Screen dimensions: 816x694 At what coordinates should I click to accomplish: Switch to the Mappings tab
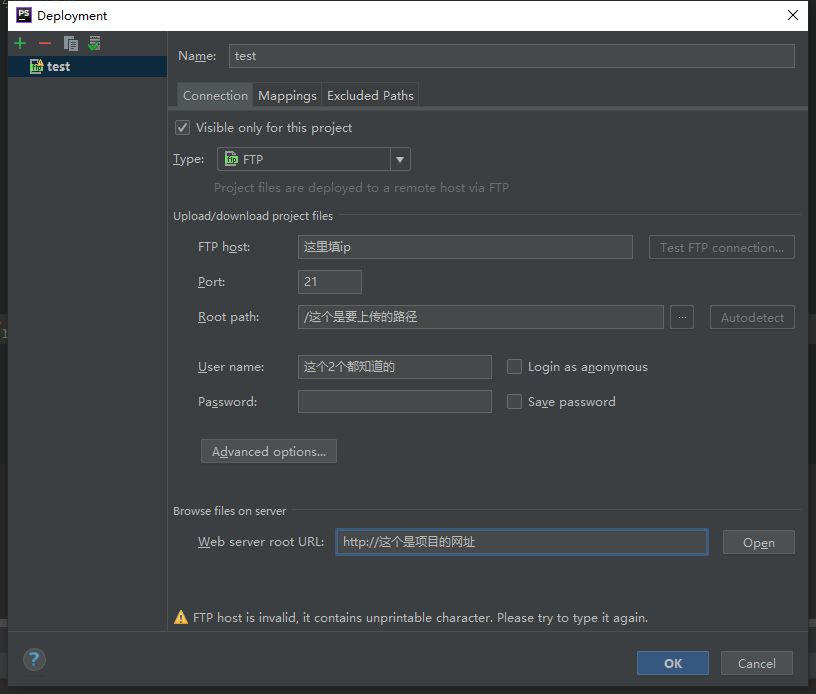coord(287,96)
